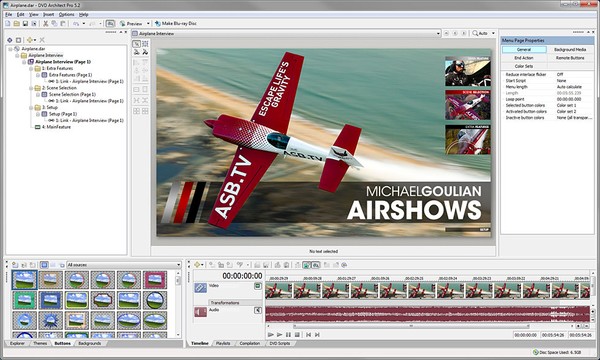Click the Pause button in timeline transport
The height and width of the screenshot is (360, 600).
click(288, 335)
